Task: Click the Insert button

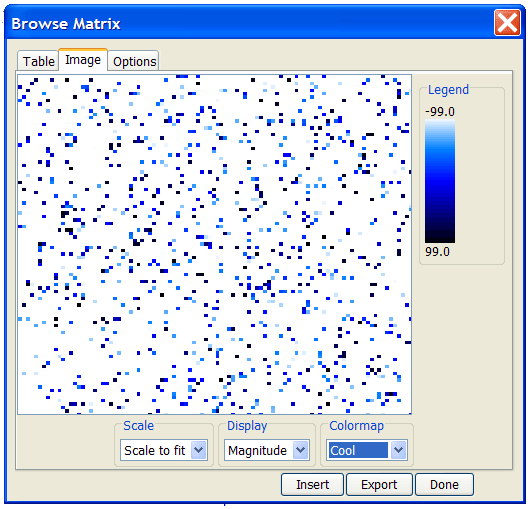Action: [x=312, y=484]
